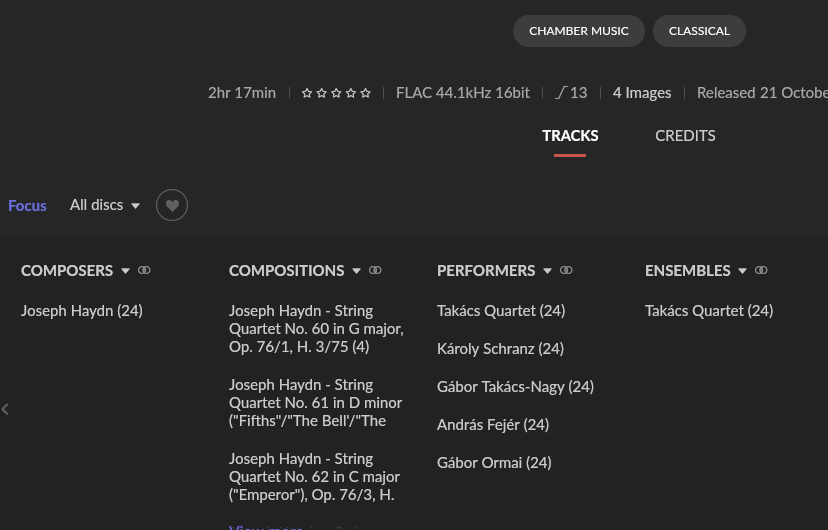Toggle the heart favorites filter
Viewport: 828px width, 530px height.
[x=172, y=205]
